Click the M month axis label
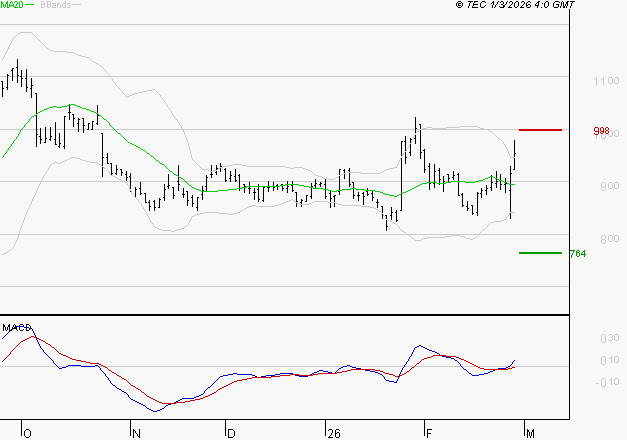Viewport: 627px width, 440px height. pos(530,434)
